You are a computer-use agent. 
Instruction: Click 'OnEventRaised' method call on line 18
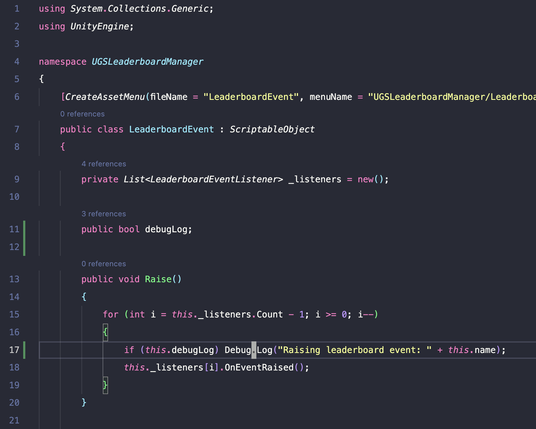tap(259, 367)
